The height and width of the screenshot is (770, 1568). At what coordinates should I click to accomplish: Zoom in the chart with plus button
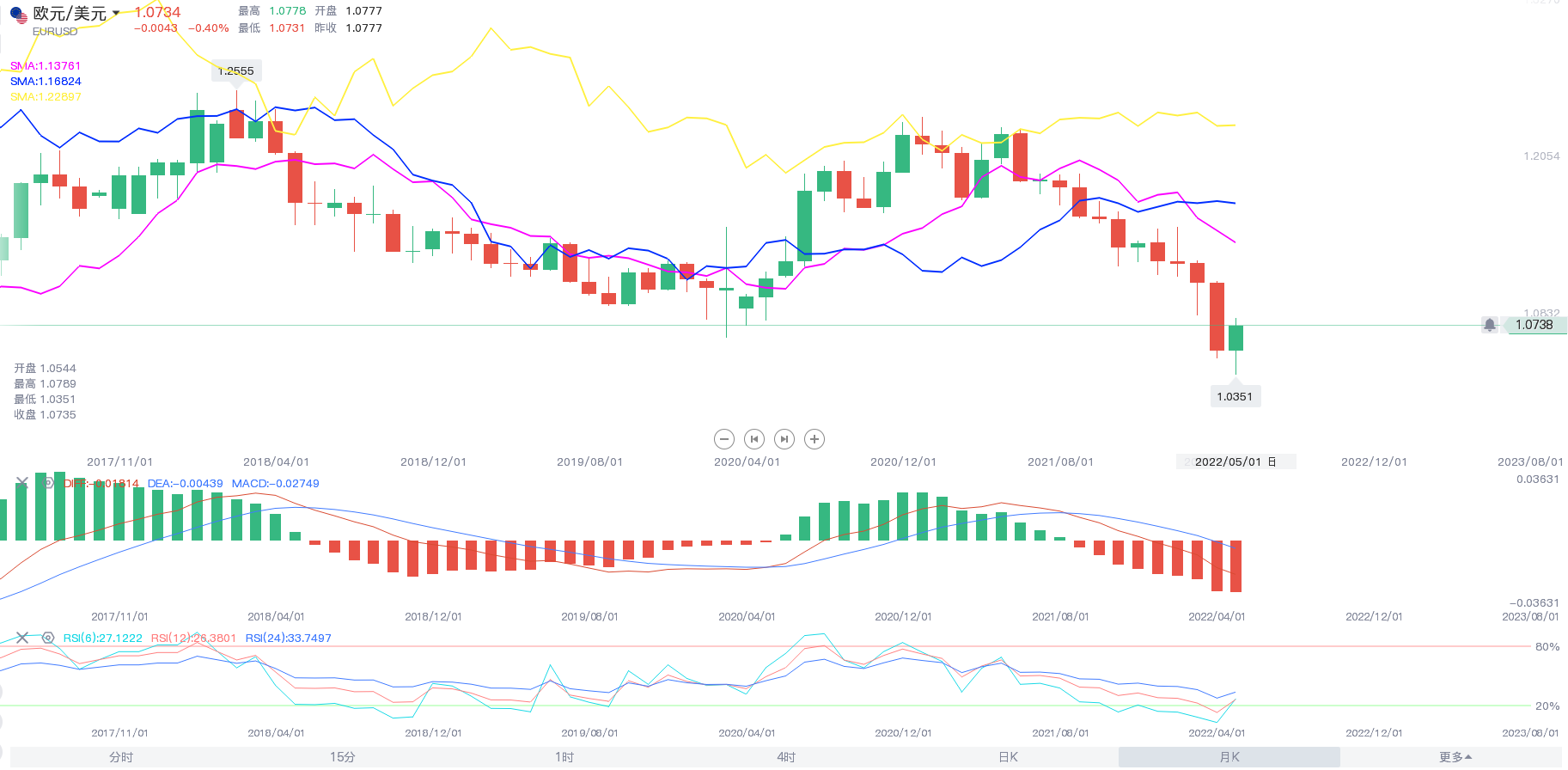point(815,439)
